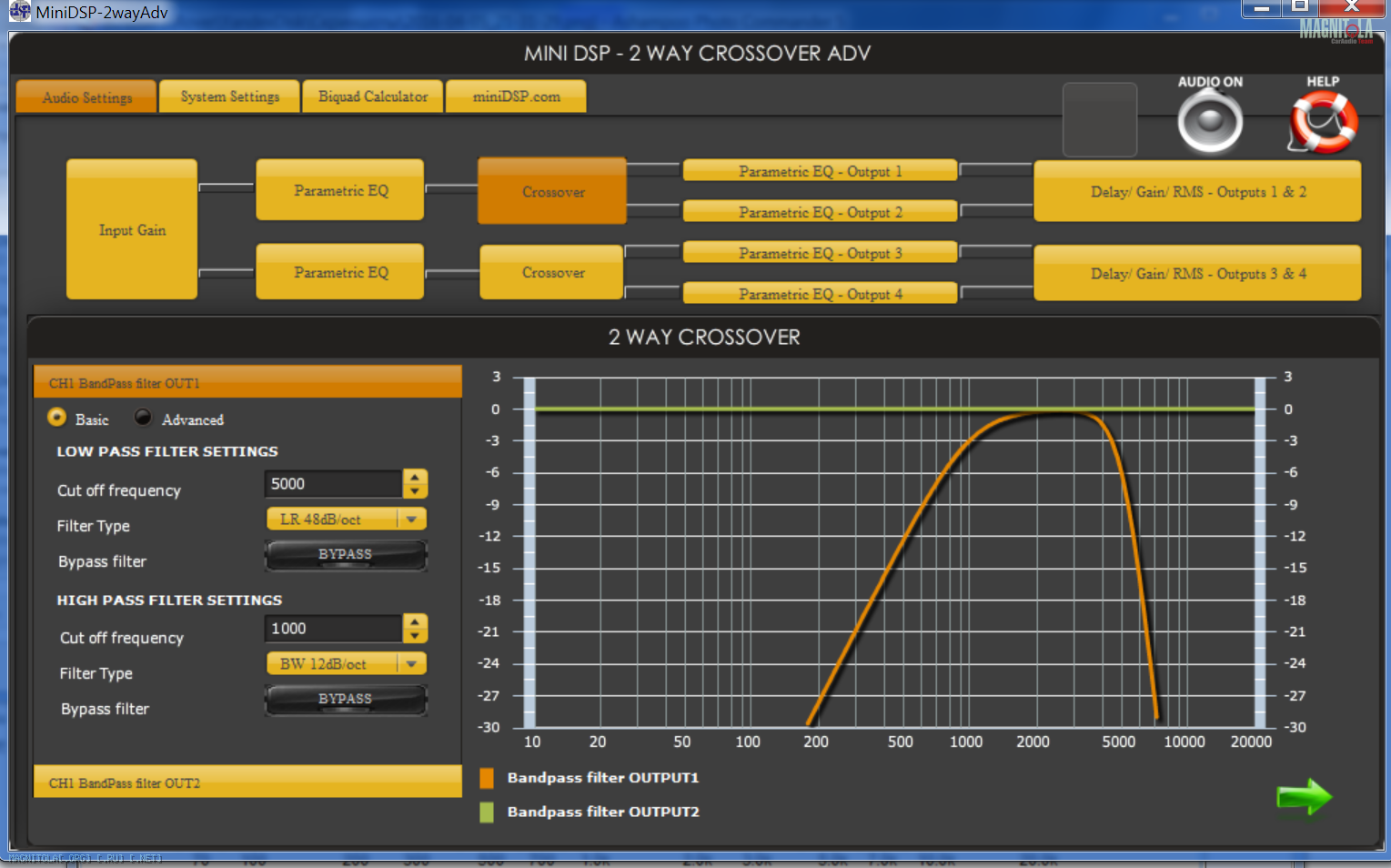Open Help via the lifebuoy icon

coord(1324,123)
